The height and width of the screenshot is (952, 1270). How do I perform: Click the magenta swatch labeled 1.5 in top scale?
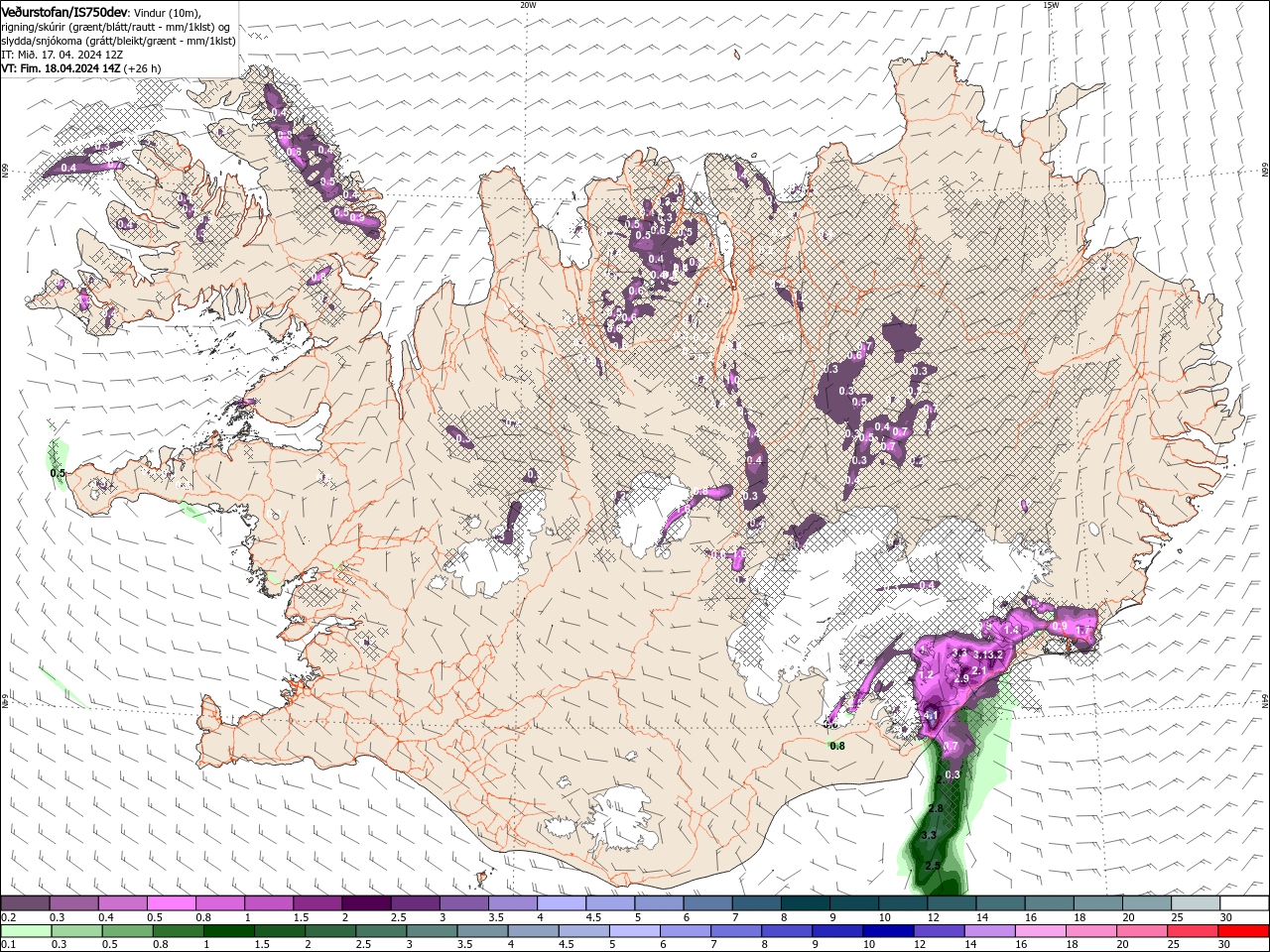[317, 903]
